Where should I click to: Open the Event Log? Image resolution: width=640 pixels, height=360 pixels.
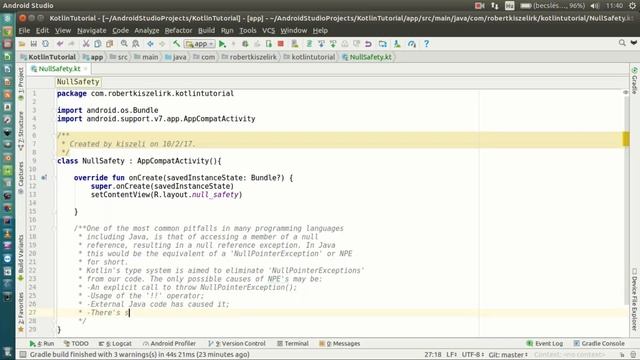point(545,344)
